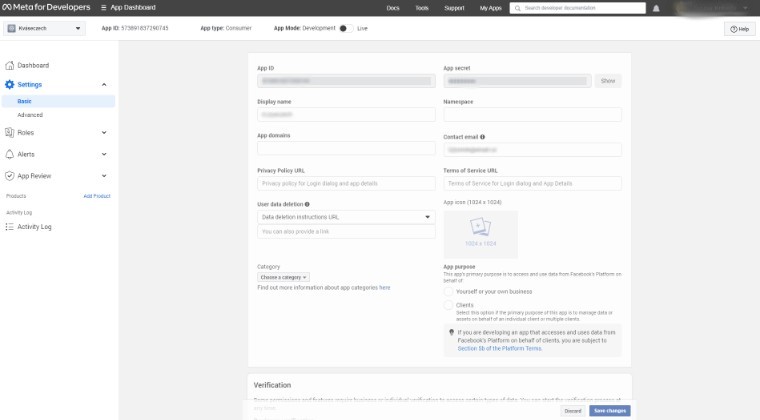Open Dashboard in sidebar
The height and width of the screenshot is (420, 760).
click(33, 65)
